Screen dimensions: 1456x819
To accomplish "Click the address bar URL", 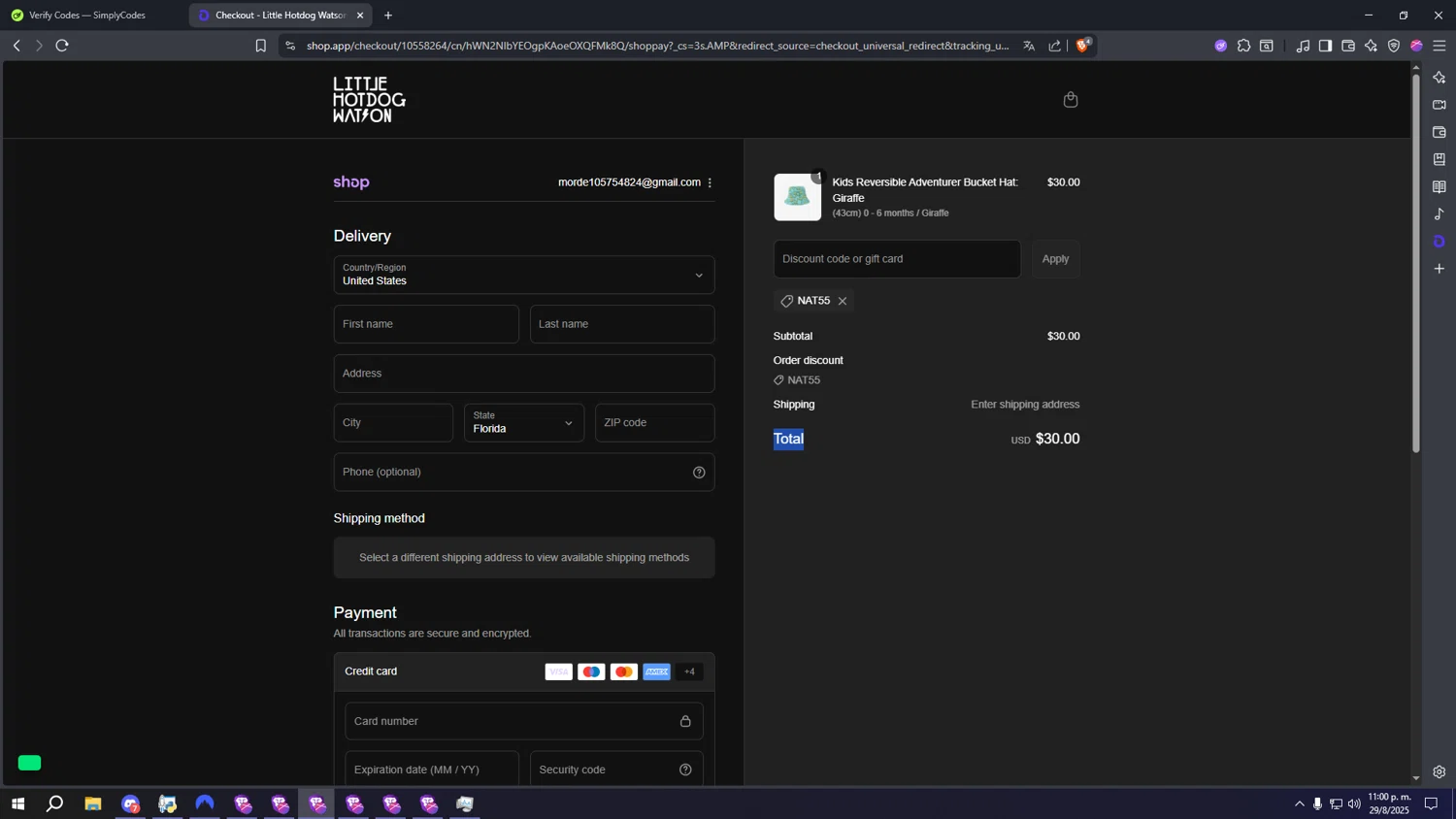I will (x=657, y=46).
